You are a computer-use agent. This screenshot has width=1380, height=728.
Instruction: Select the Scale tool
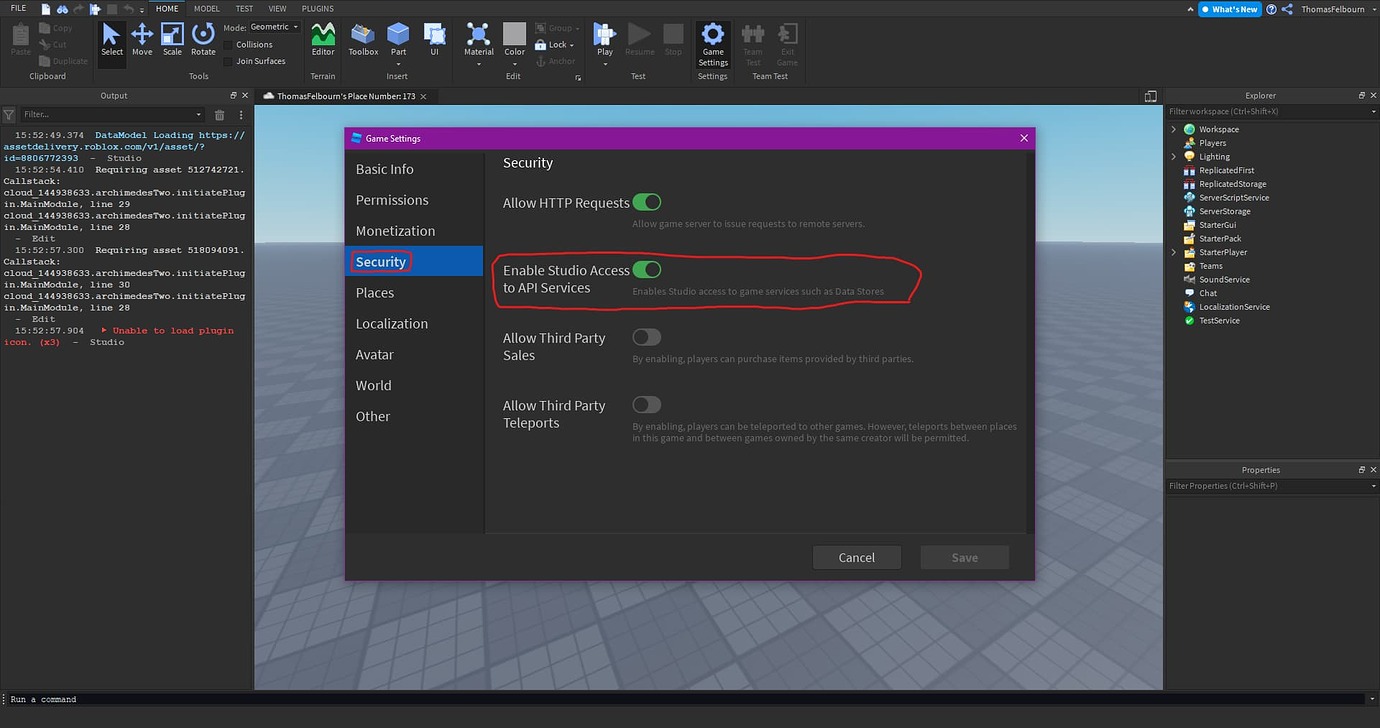172,40
